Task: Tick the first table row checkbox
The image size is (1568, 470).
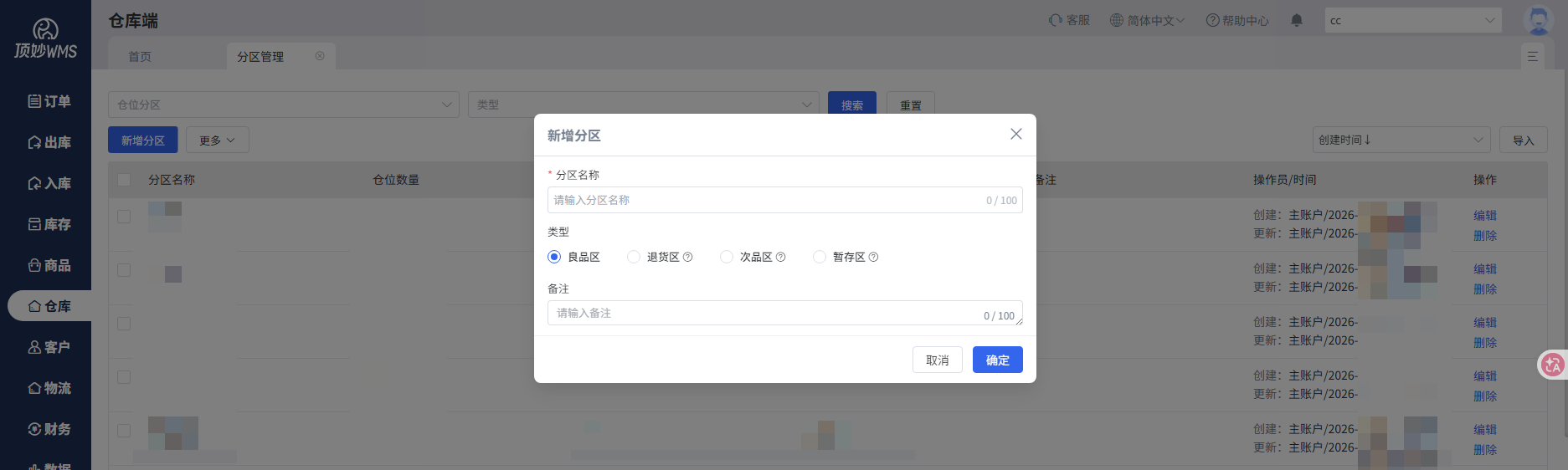Action: 124,217
